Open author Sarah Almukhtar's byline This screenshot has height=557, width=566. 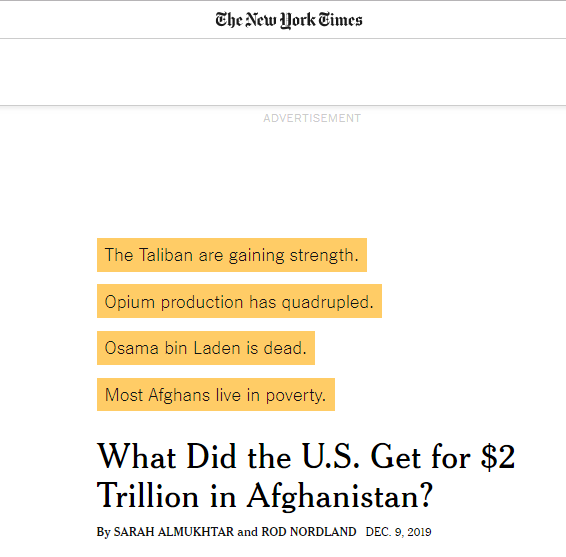[174, 532]
